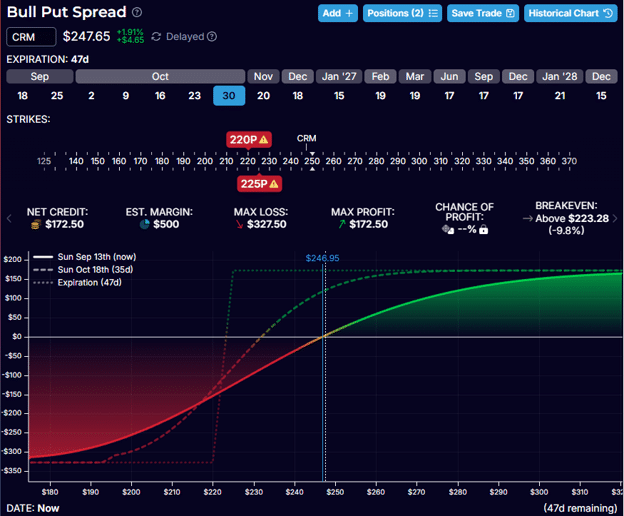Choose Nov 20 expiration date
The image size is (624, 516).
pos(263,96)
